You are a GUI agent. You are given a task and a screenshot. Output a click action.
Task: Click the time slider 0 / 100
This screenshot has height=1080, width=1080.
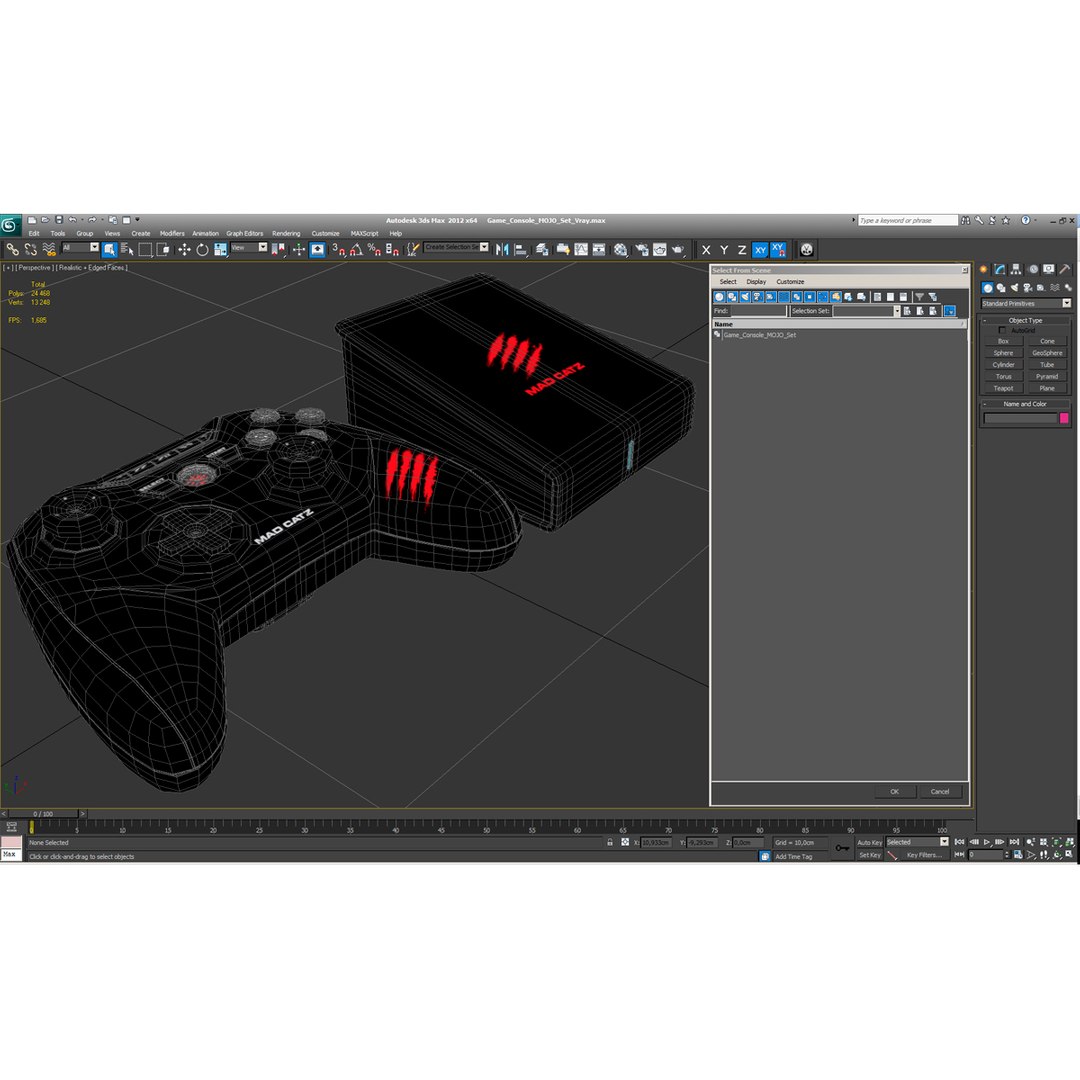point(43,813)
